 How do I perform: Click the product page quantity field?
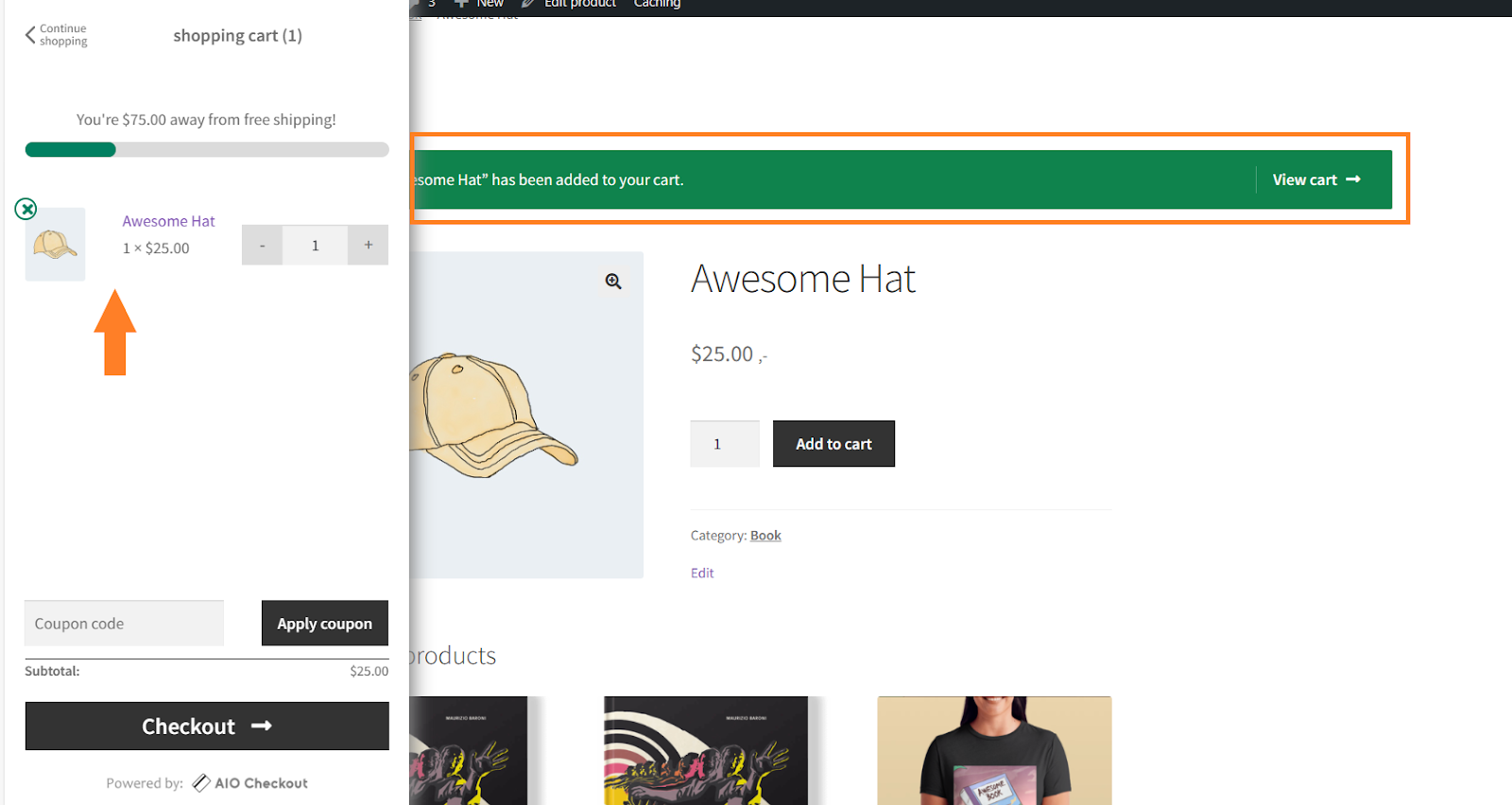tap(725, 444)
